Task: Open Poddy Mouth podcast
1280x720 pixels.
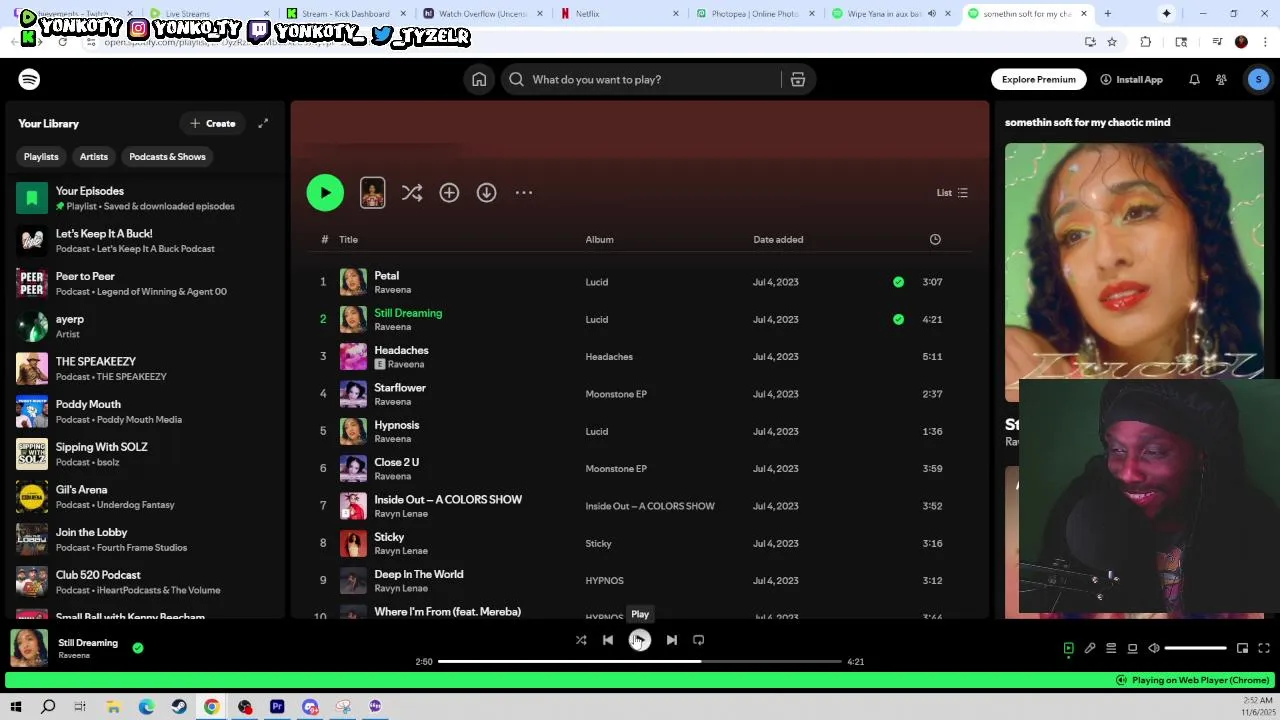Action: click(x=145, y=411)
